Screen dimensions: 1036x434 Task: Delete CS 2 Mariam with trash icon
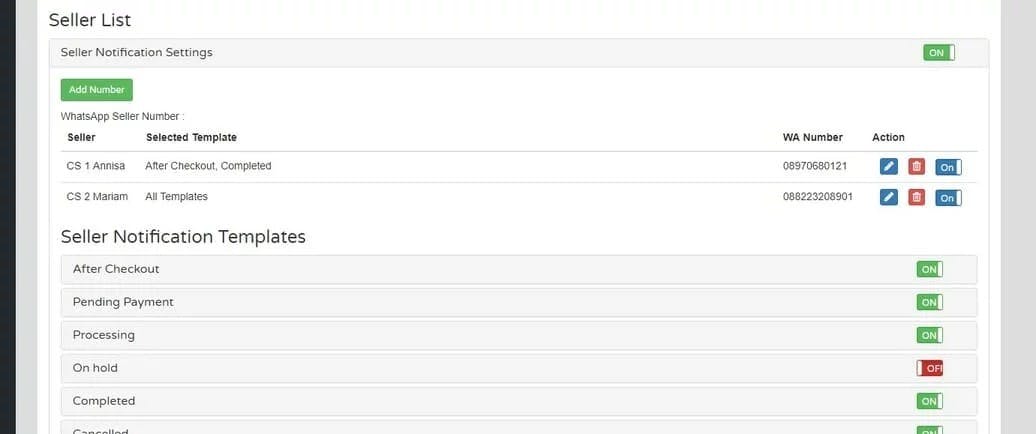(x=916, y=197)
